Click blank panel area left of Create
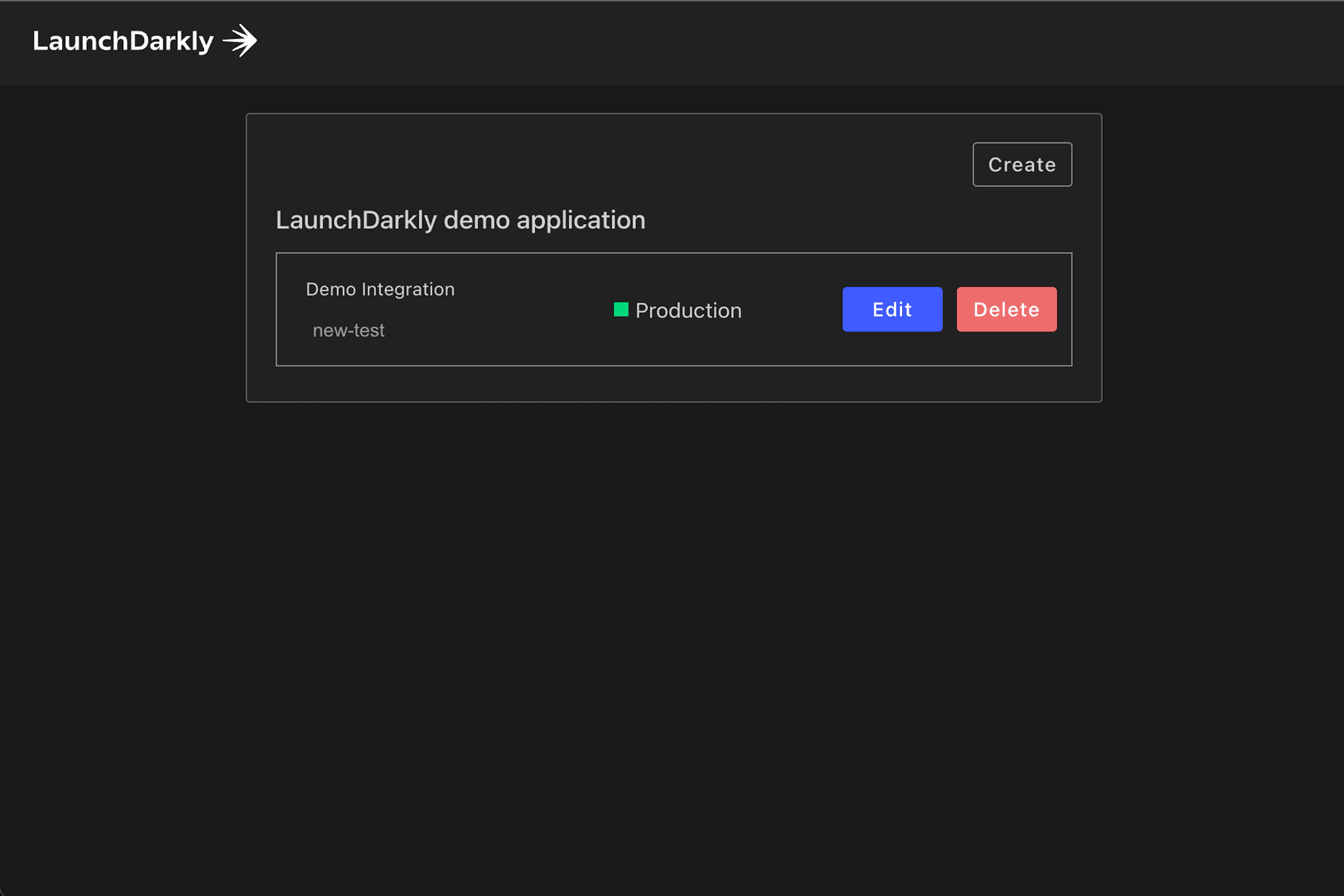 628,164
